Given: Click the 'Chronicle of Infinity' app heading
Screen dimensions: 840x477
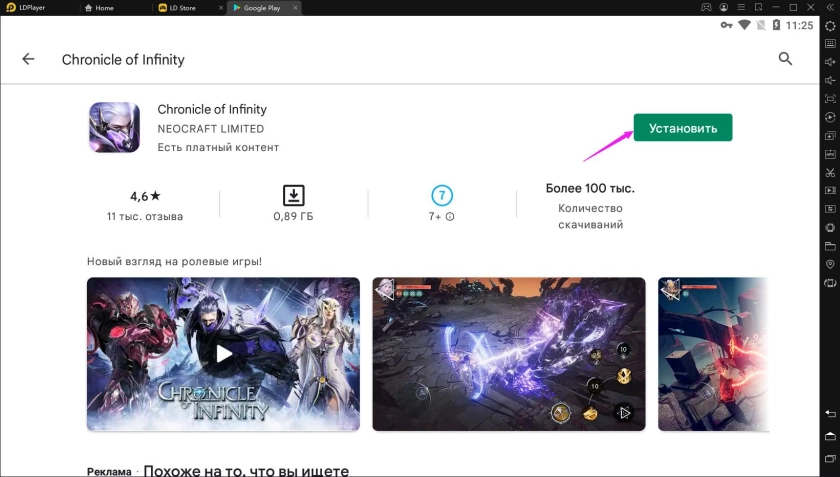Looking at the screenshot, I should tap(212, 109).
